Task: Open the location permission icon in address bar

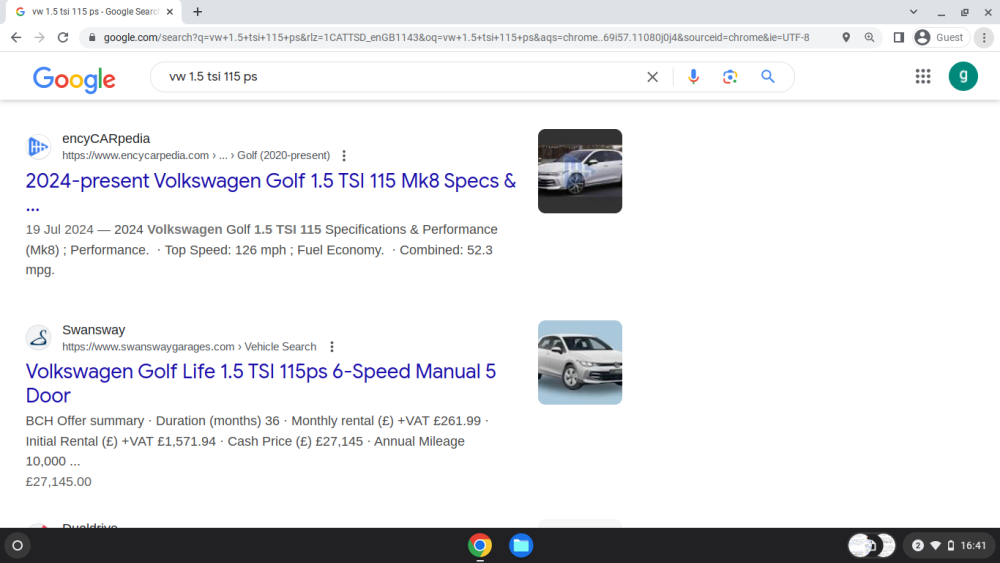Action: (846, 38)
